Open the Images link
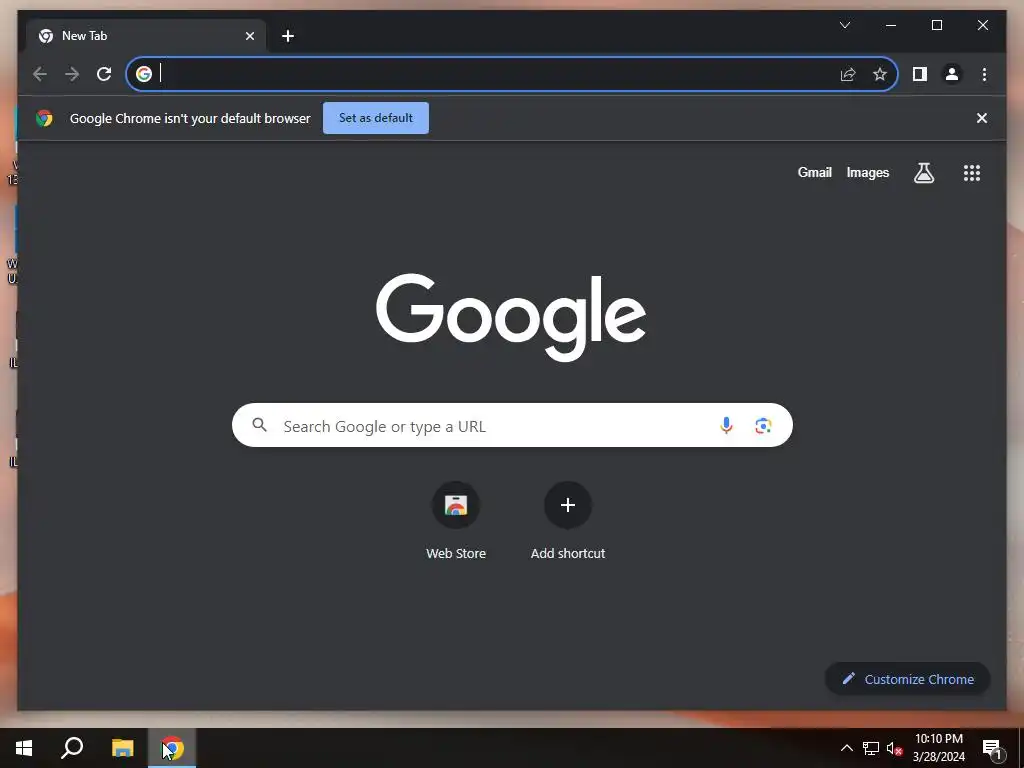 pyautogui.click(x=867, y=172)
